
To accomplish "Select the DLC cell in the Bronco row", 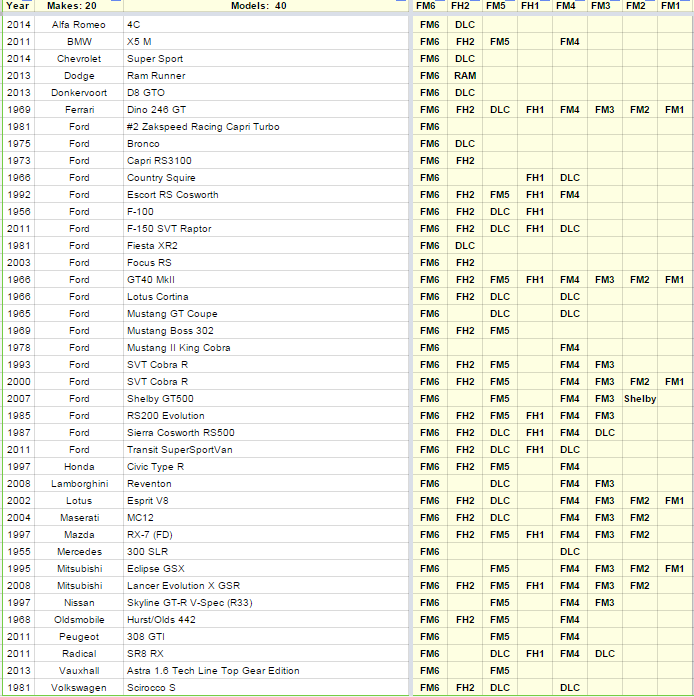I will 465,144.
